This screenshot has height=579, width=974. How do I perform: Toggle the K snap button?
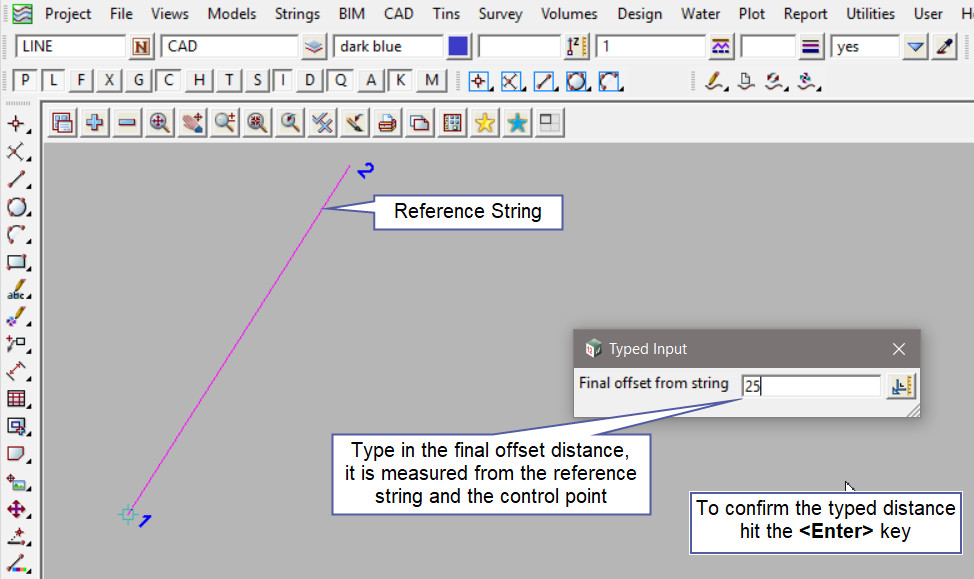(400, 81)
